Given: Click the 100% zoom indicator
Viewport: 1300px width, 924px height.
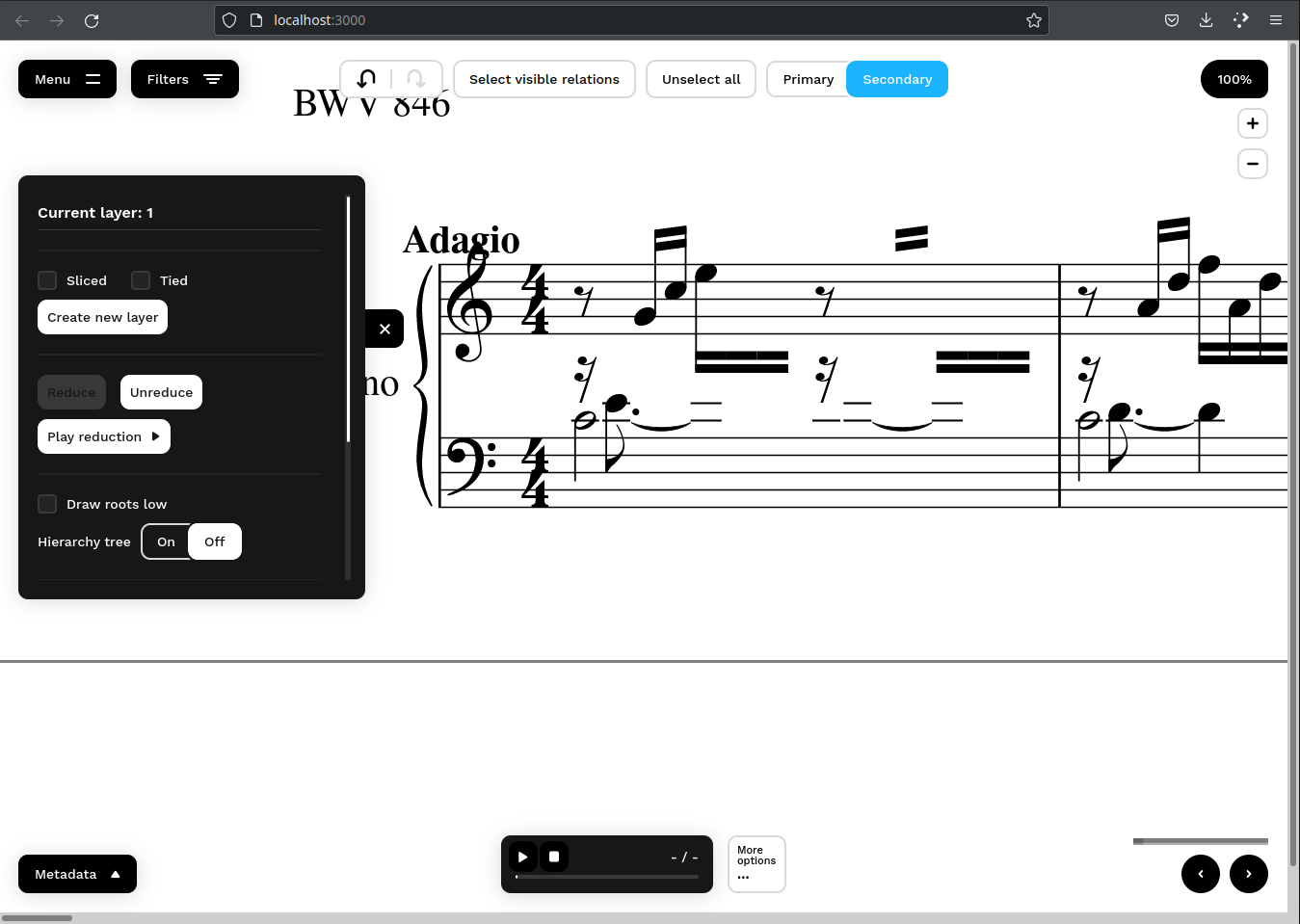Looking at the screenshot, I should pos(1234,79).
